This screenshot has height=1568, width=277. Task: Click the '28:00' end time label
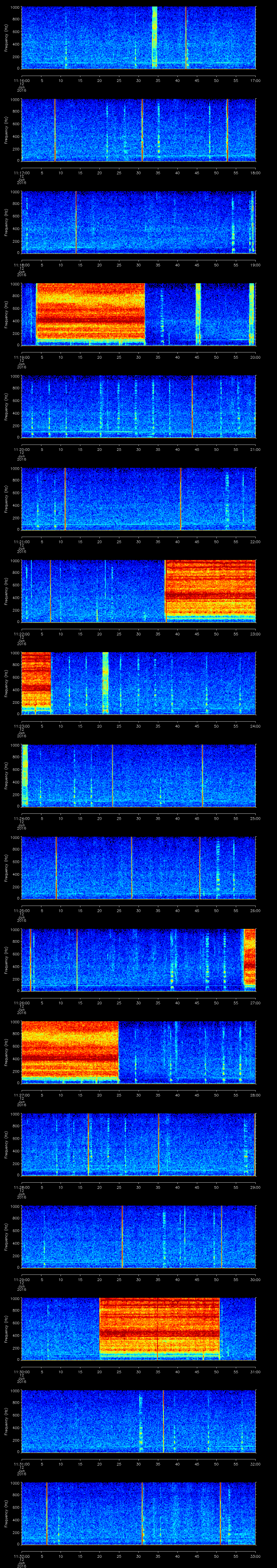(x=255, y=1095)
